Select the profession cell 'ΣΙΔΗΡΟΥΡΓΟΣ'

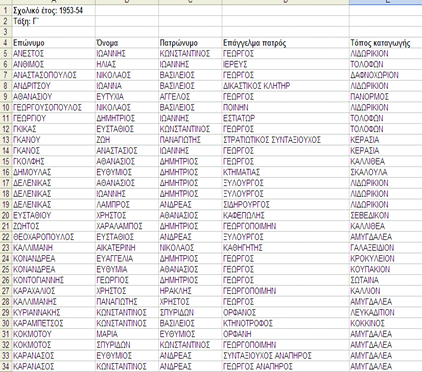point(285,204)
